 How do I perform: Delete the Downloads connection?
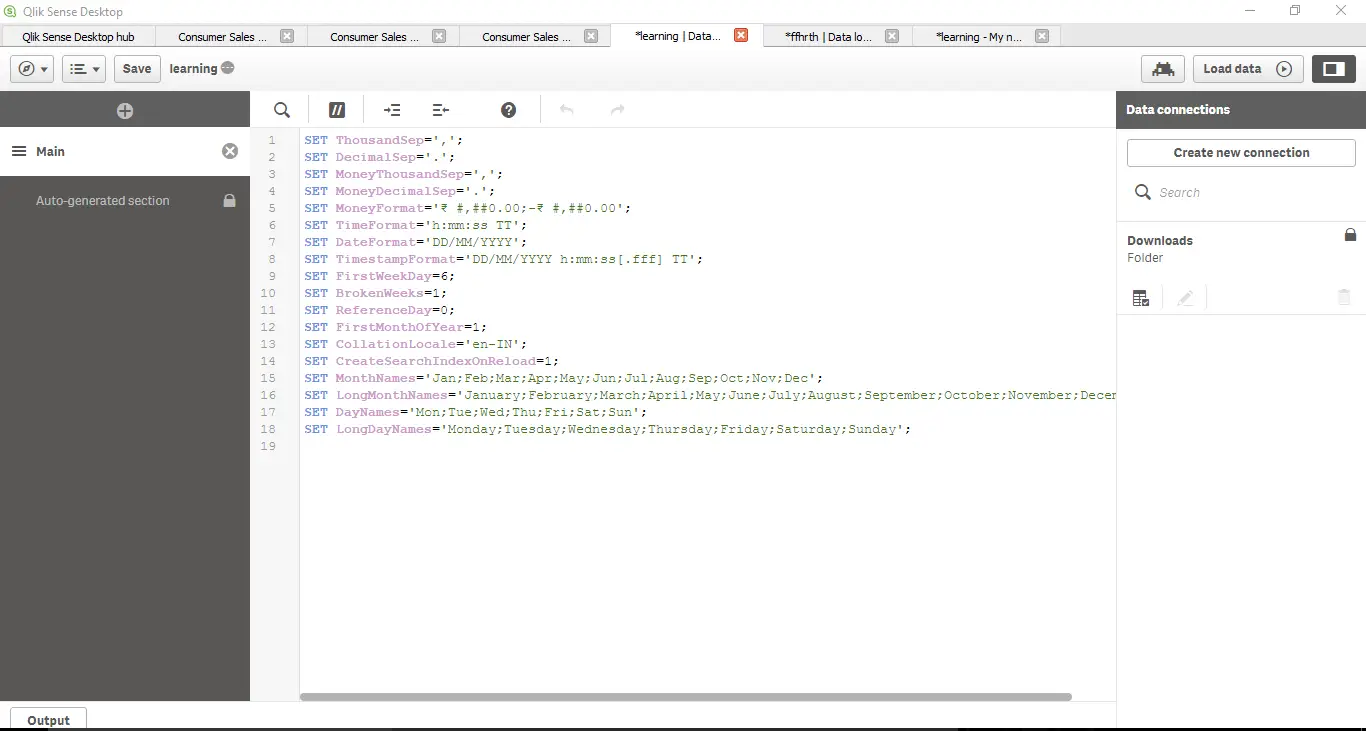(1344, 298)
